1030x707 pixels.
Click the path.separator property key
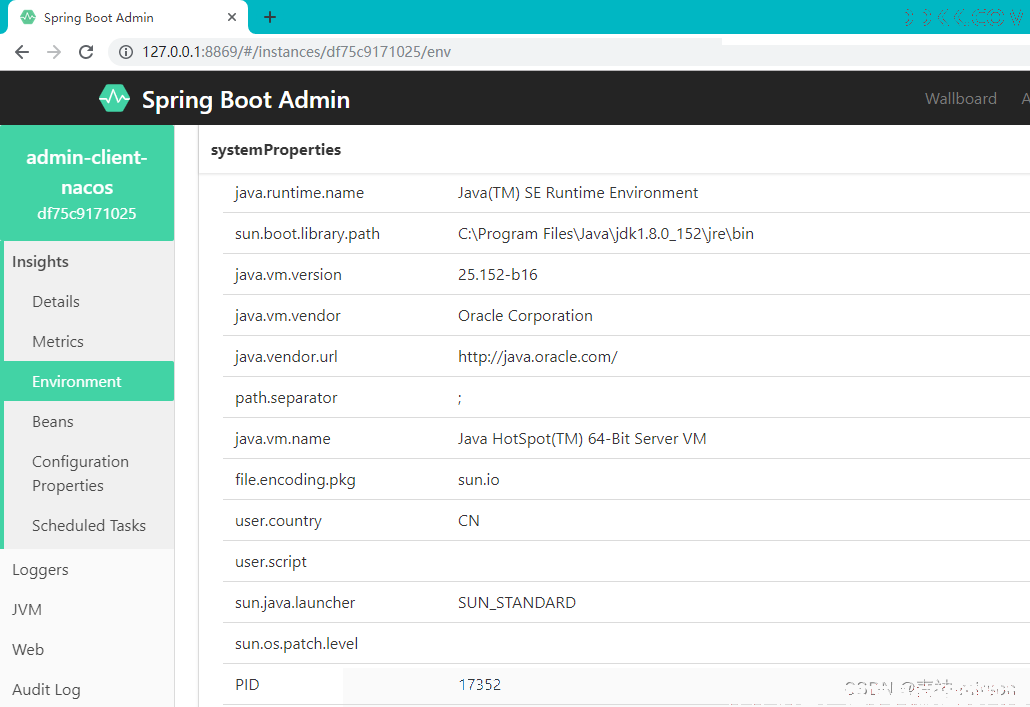286,398
